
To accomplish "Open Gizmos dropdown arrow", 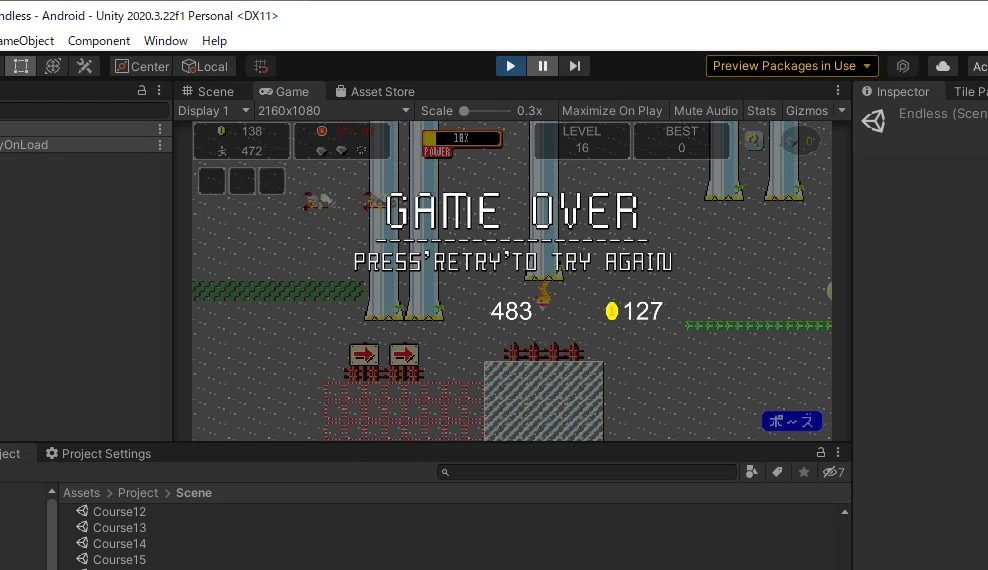I will coord(842,110).
